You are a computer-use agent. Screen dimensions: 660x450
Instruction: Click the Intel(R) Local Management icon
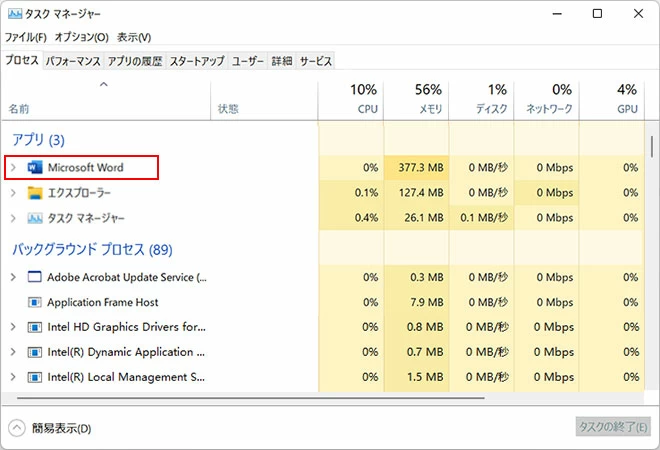36,377
